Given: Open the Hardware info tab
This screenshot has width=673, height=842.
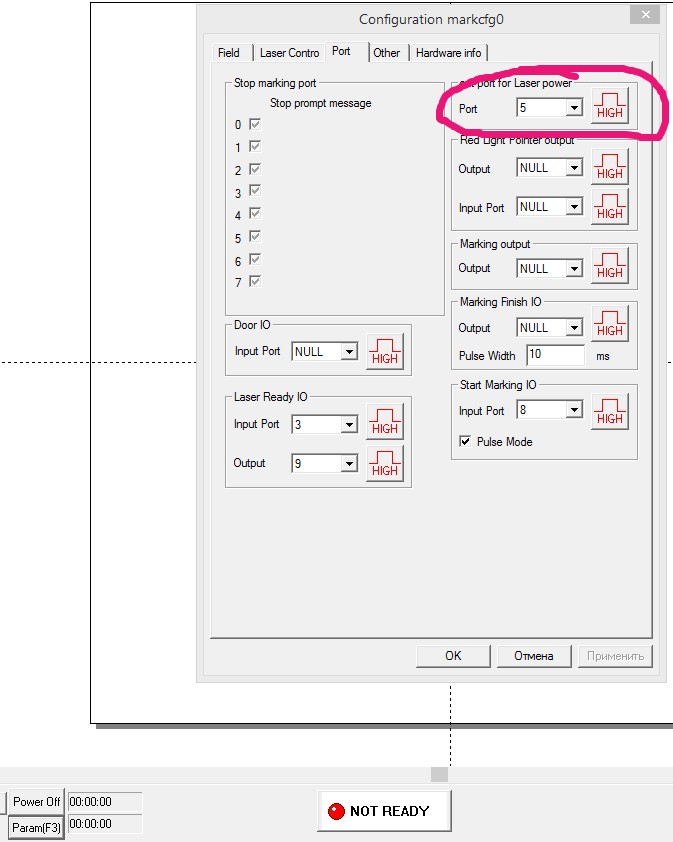Looking at the screenshot, I should 448,53.
